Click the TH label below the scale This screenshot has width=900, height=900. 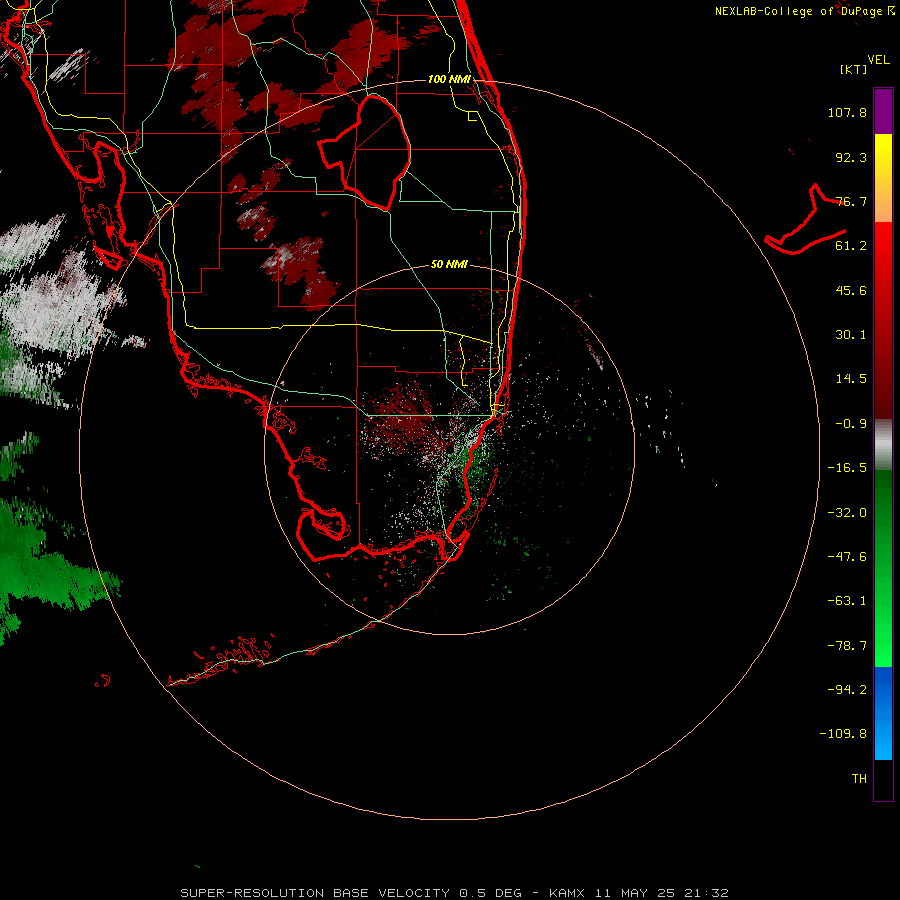859,779
